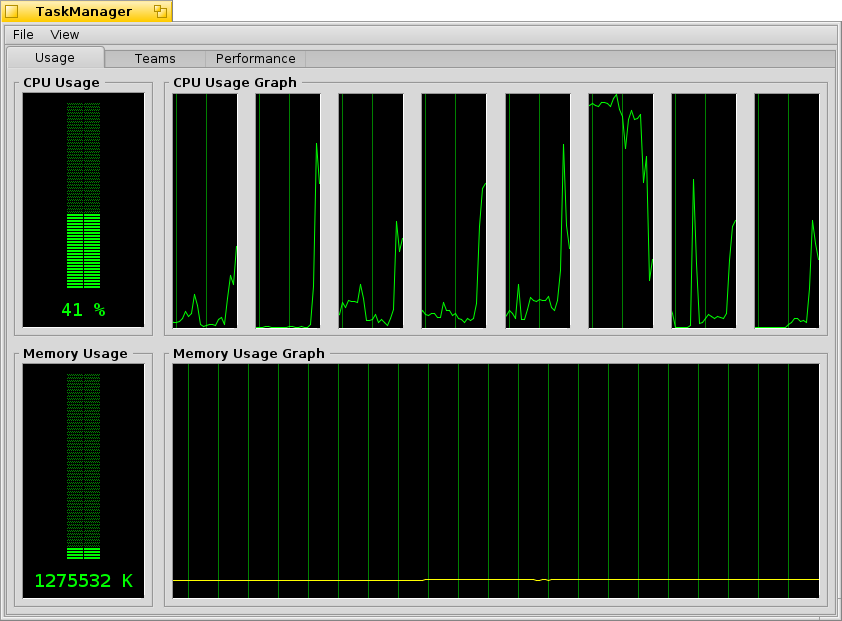The height and width of the screenshot is (621, 842).
Task: Click the 41 % CPU readout
Action: 83,309
